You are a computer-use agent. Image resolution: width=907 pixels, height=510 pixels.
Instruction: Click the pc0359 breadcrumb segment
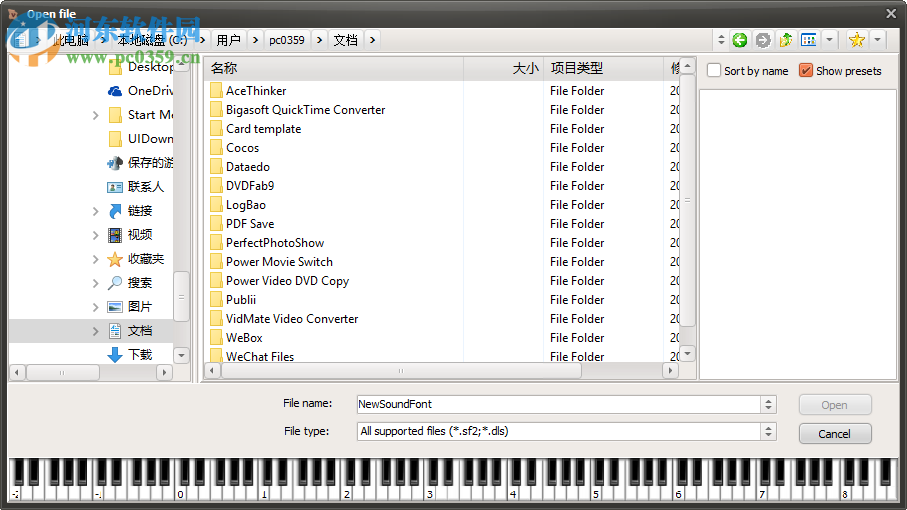287,40
